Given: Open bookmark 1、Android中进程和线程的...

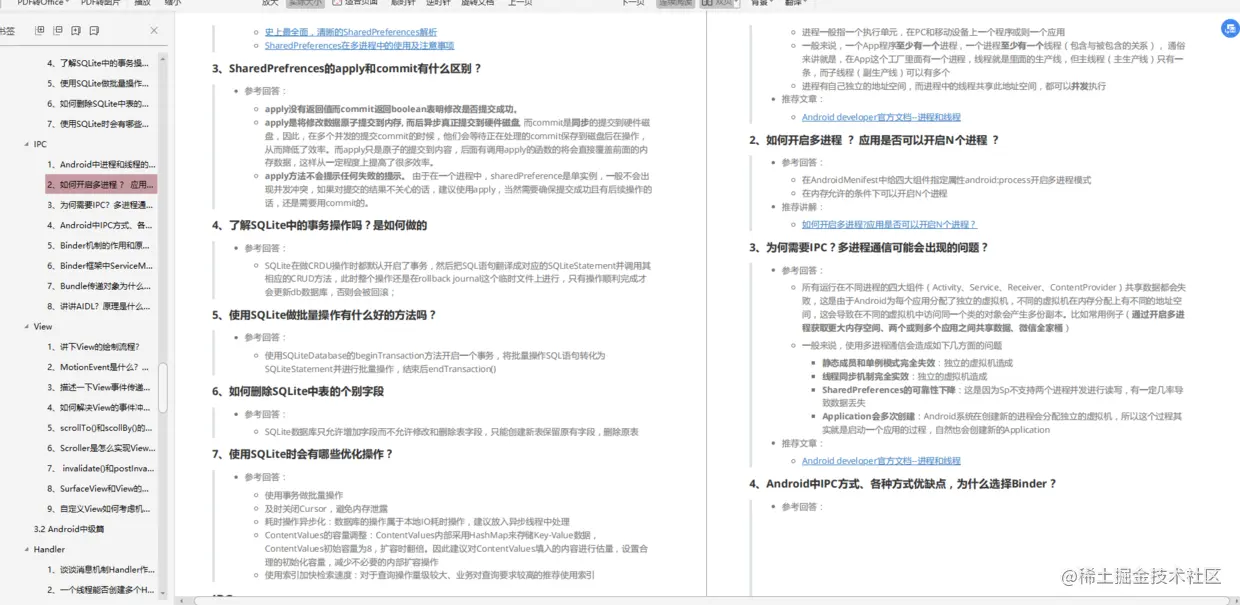Looking at the screenshot, I should (100, 164).
